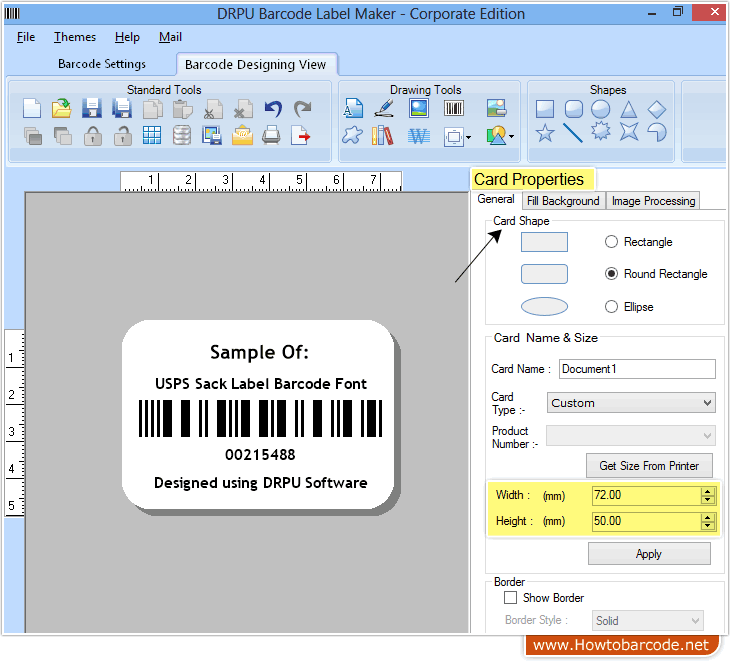Expand the shapes picture tool dropdown arrow
730x662 pixels.
512,136
